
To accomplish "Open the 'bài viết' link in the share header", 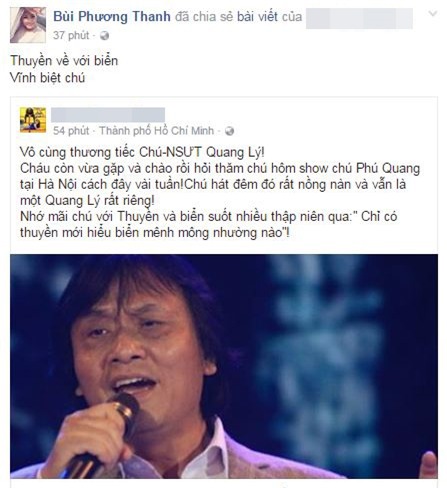I will (257, 17).
